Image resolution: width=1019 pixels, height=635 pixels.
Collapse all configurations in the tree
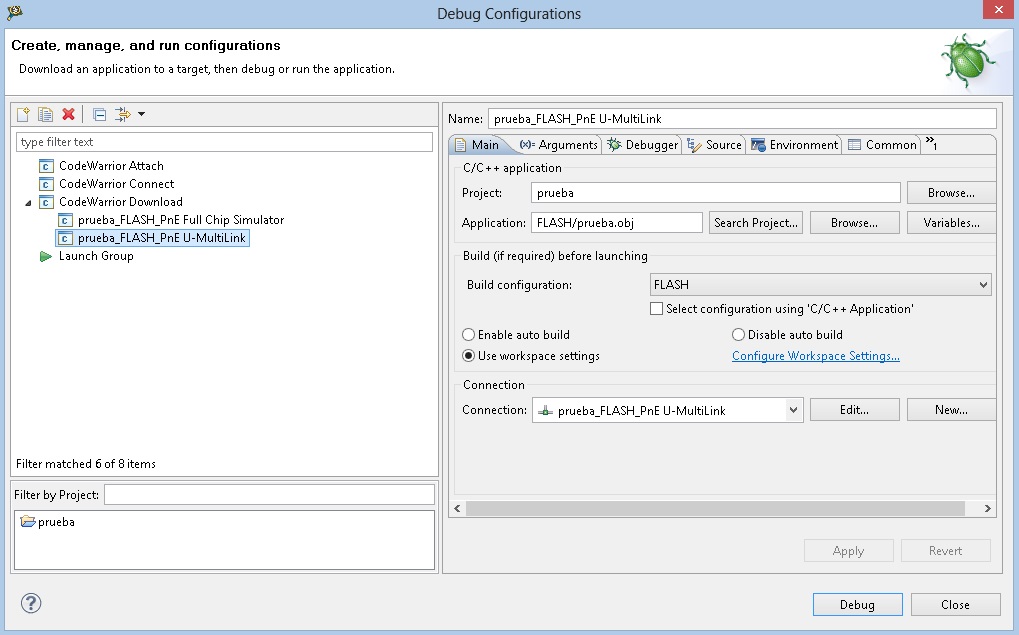99,114
